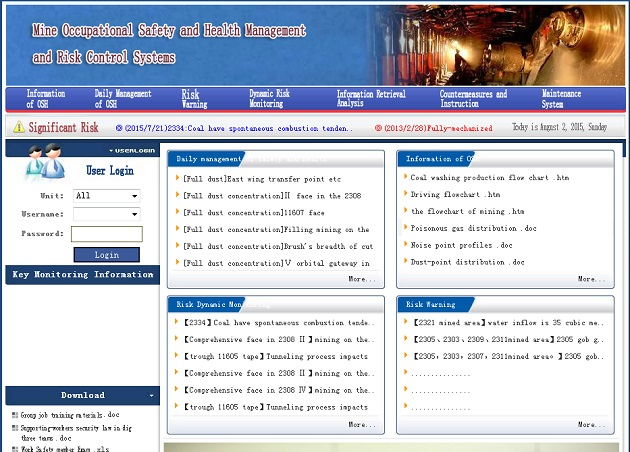
Task: Open Dust-point distribution .doc
Action: point(467,262)
